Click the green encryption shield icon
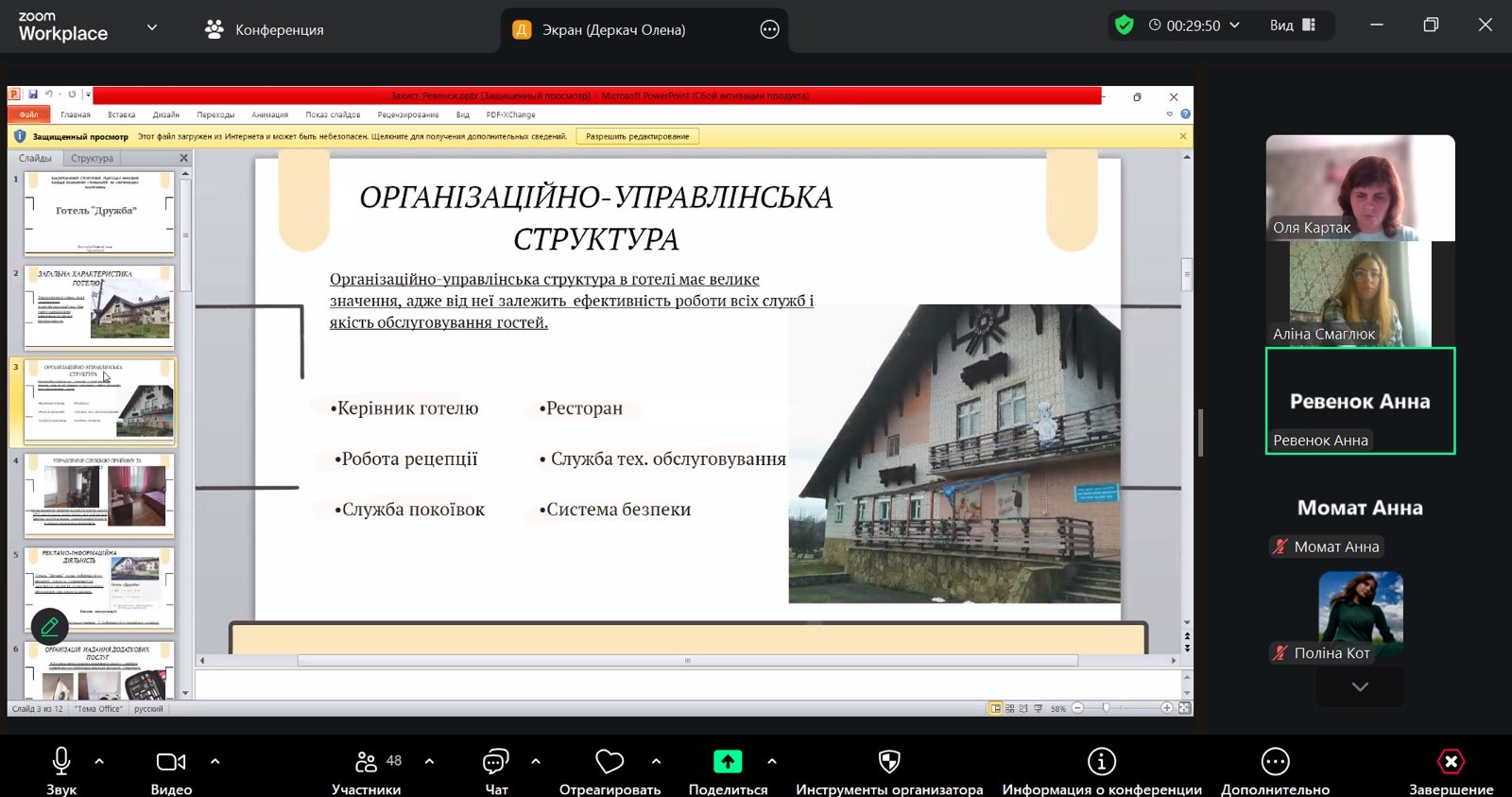The width and height of the screenshot is (1512, 797). (x=1124, y=26)
